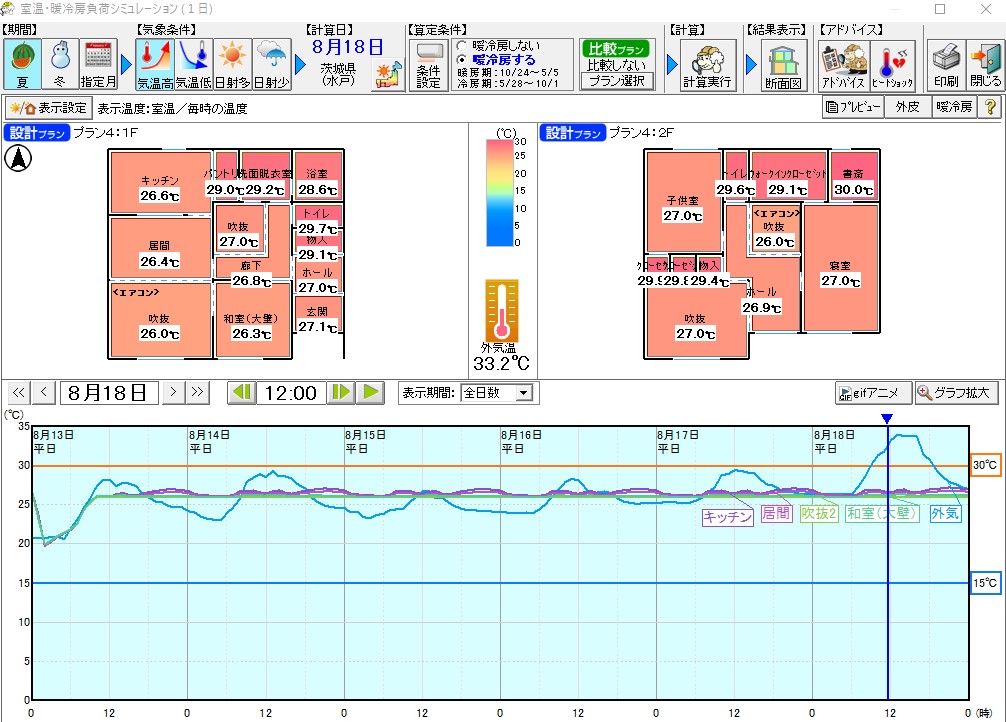
Task: Select 暖冷房する radio button
Action: [461, 59]
